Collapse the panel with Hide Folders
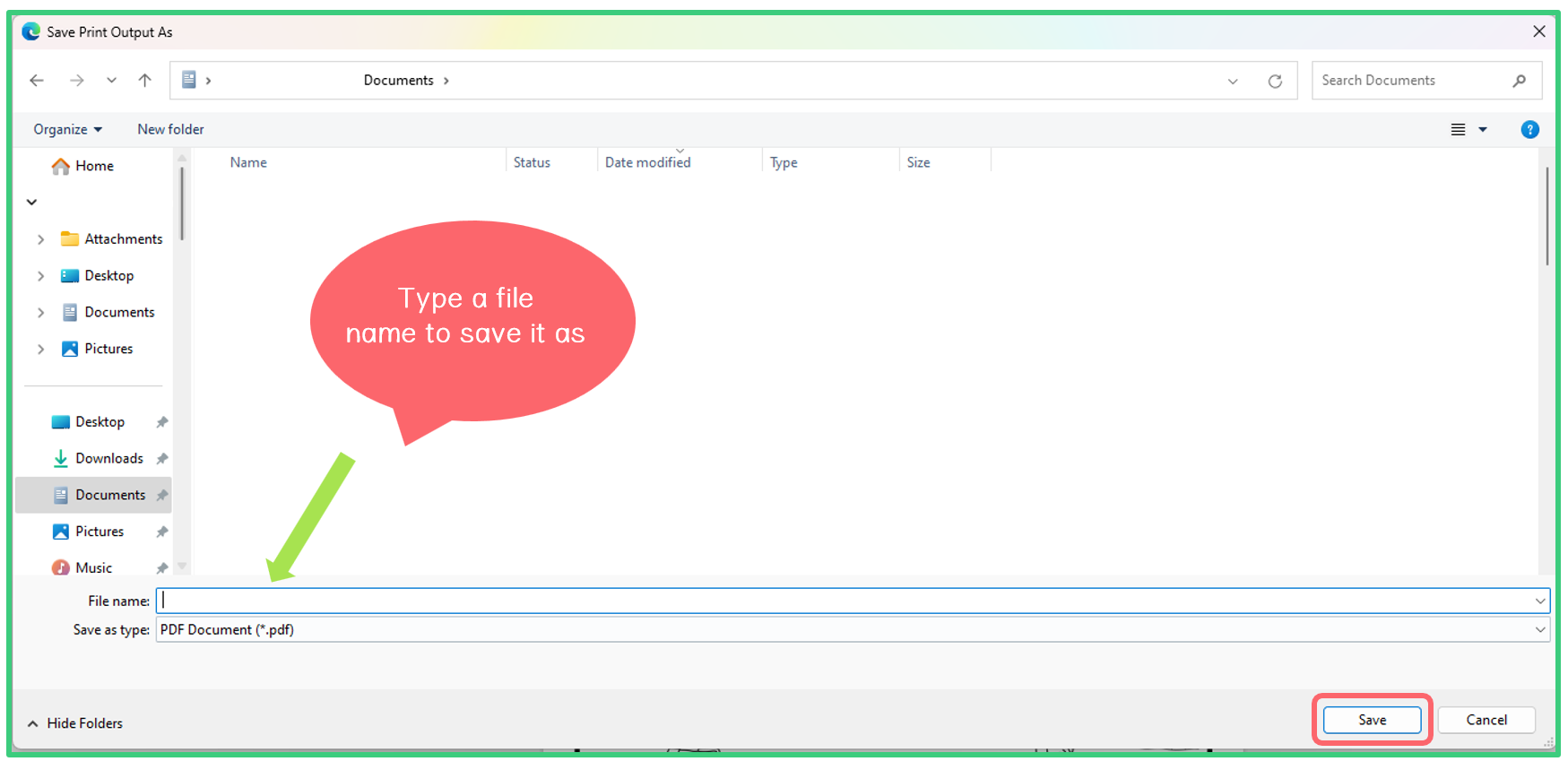This screenshot has width=1568, height=770. tap(75, 723)
